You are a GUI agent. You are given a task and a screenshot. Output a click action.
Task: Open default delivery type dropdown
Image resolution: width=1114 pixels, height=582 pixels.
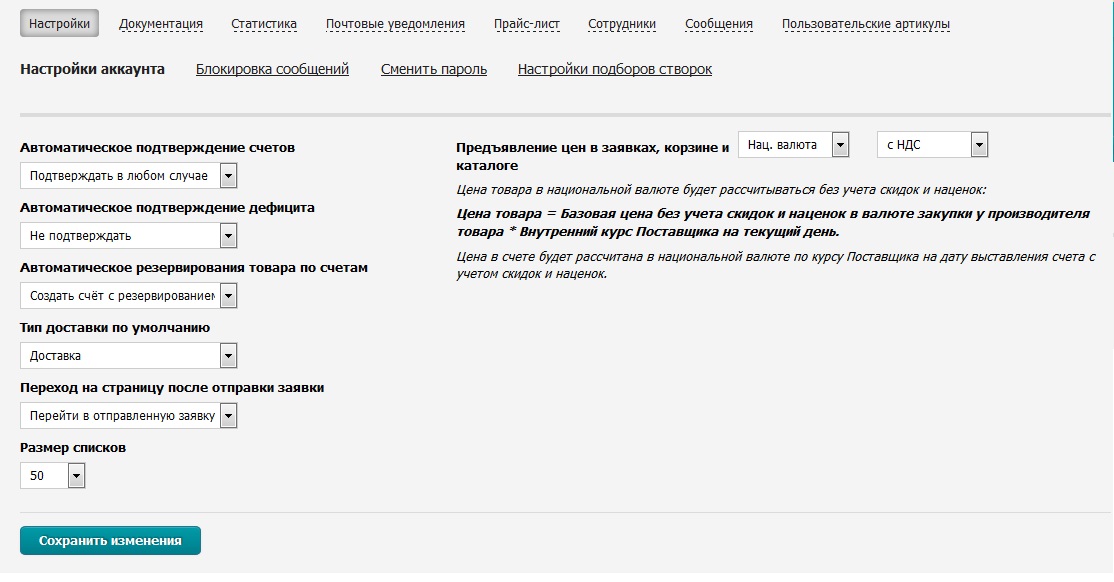(128, 356)
